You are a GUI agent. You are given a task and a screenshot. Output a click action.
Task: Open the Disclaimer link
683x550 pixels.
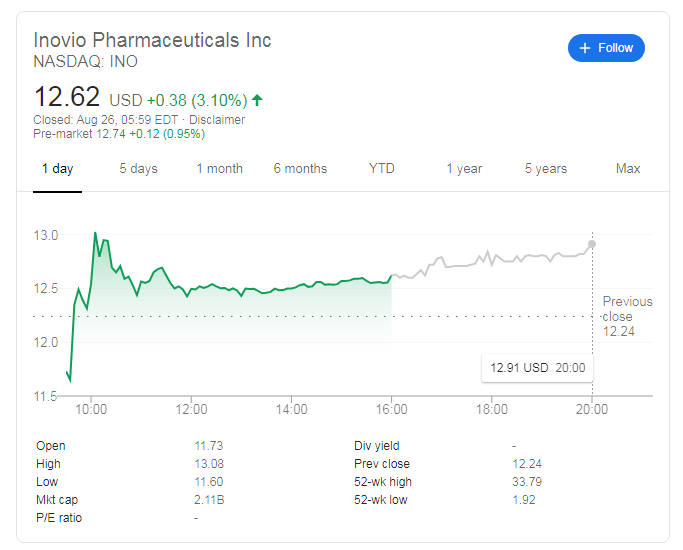pos(217,120)
